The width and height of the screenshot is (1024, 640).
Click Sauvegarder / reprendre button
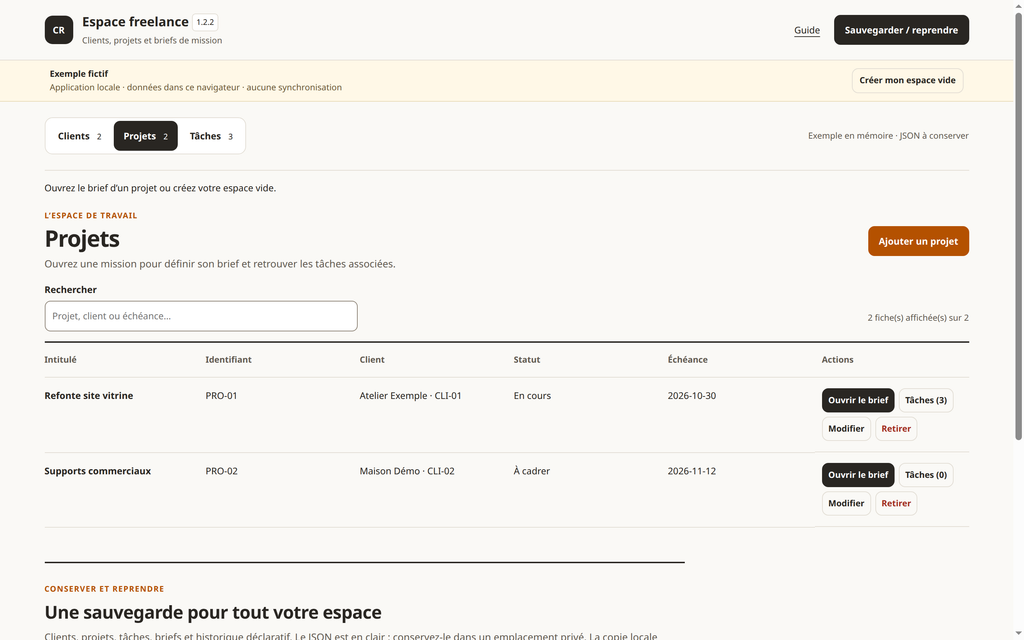point(901,30)
